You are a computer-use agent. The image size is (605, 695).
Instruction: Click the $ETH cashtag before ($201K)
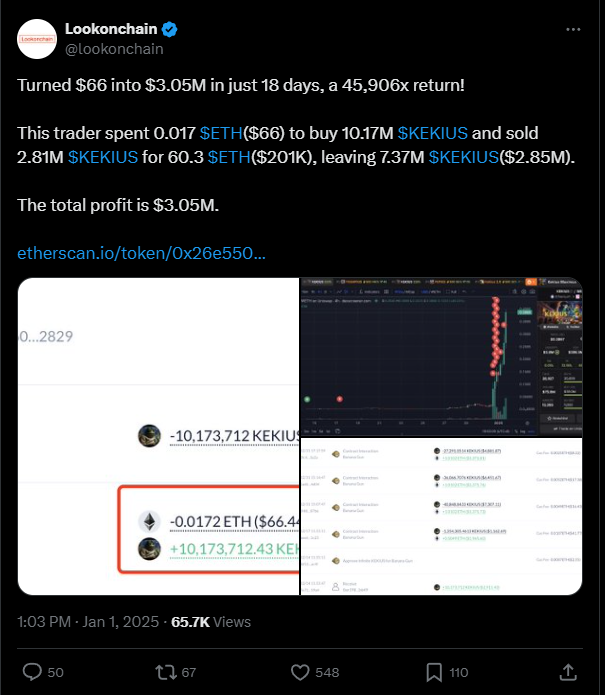229,157
